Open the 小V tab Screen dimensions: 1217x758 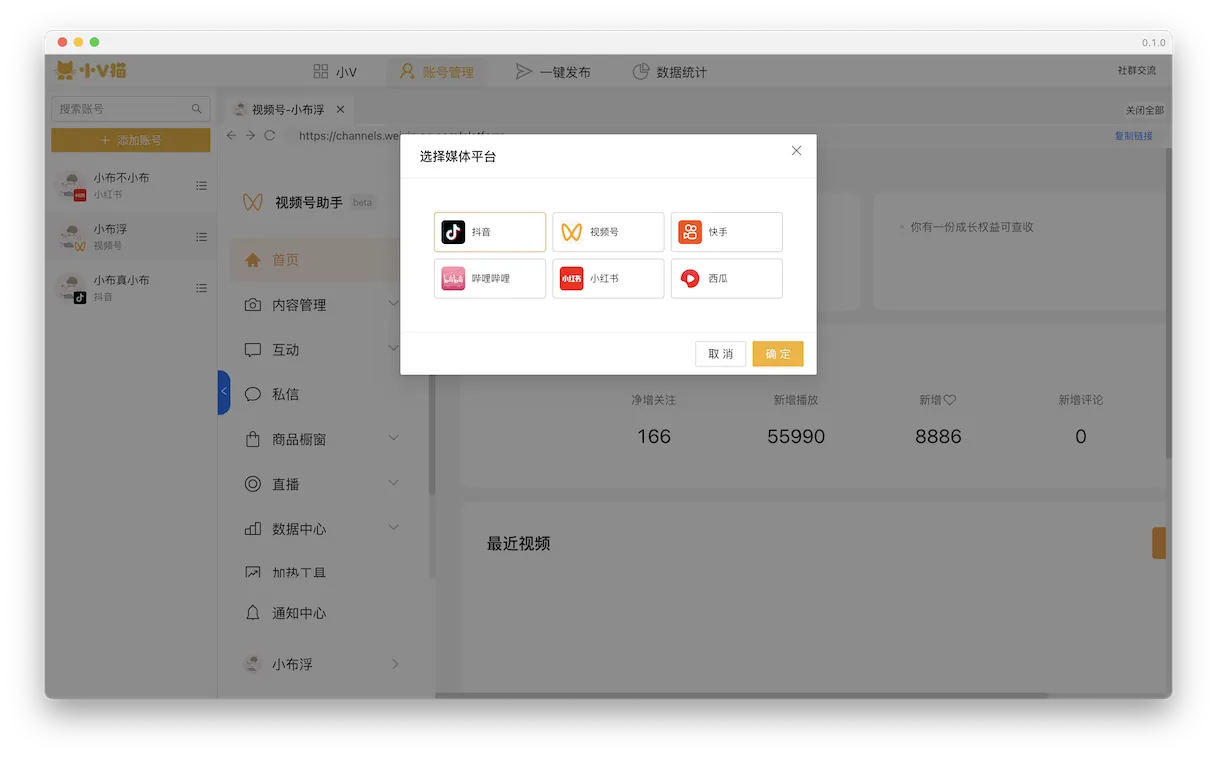pos(335,72)
